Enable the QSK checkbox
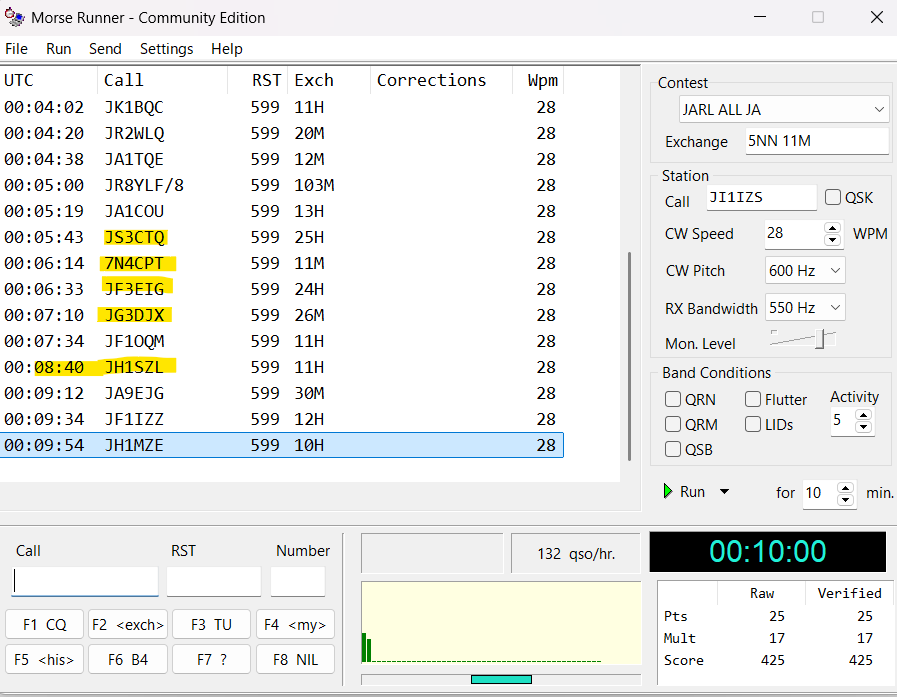Viewport: 897px width, 697px height. point(832,197)
